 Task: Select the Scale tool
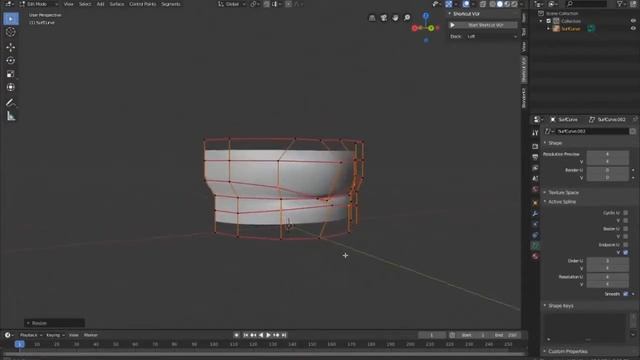point(11,74)
